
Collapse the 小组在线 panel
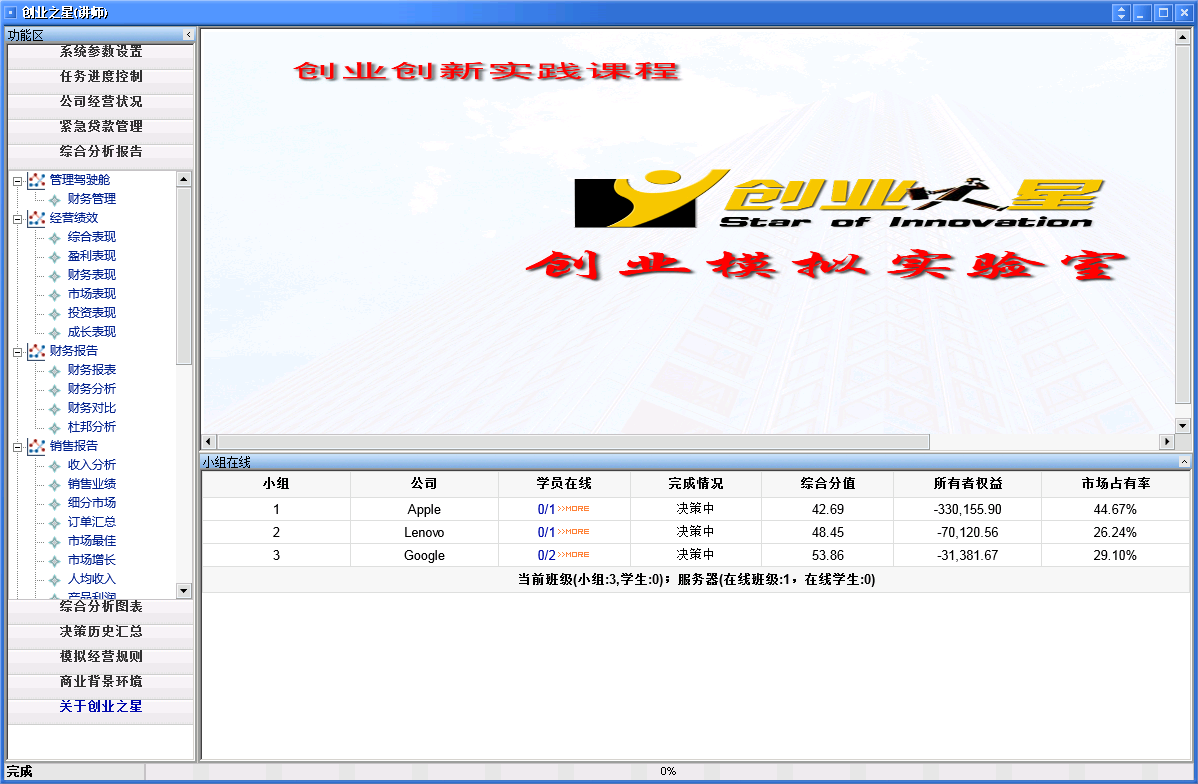click(x=1184, y=462)
